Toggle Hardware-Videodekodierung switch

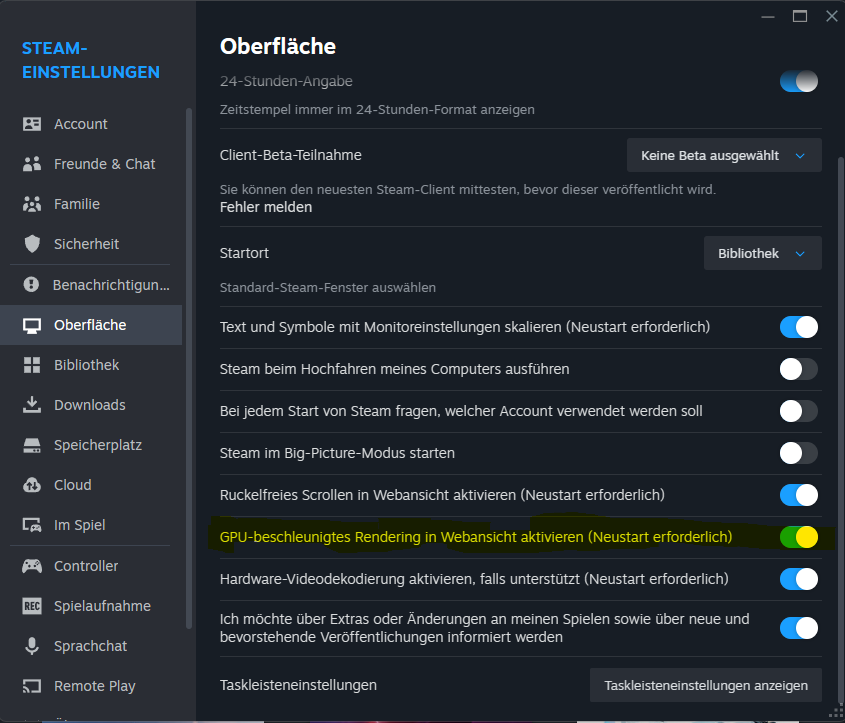point(799,579)
